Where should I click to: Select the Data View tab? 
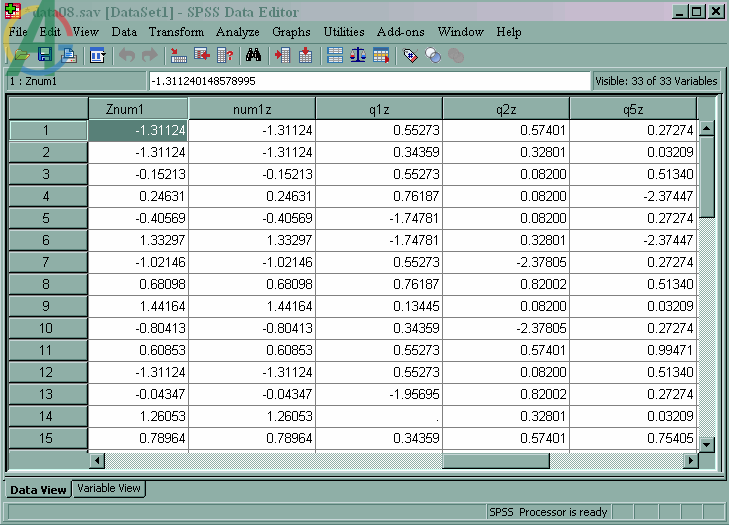click(x=38, y=490)
